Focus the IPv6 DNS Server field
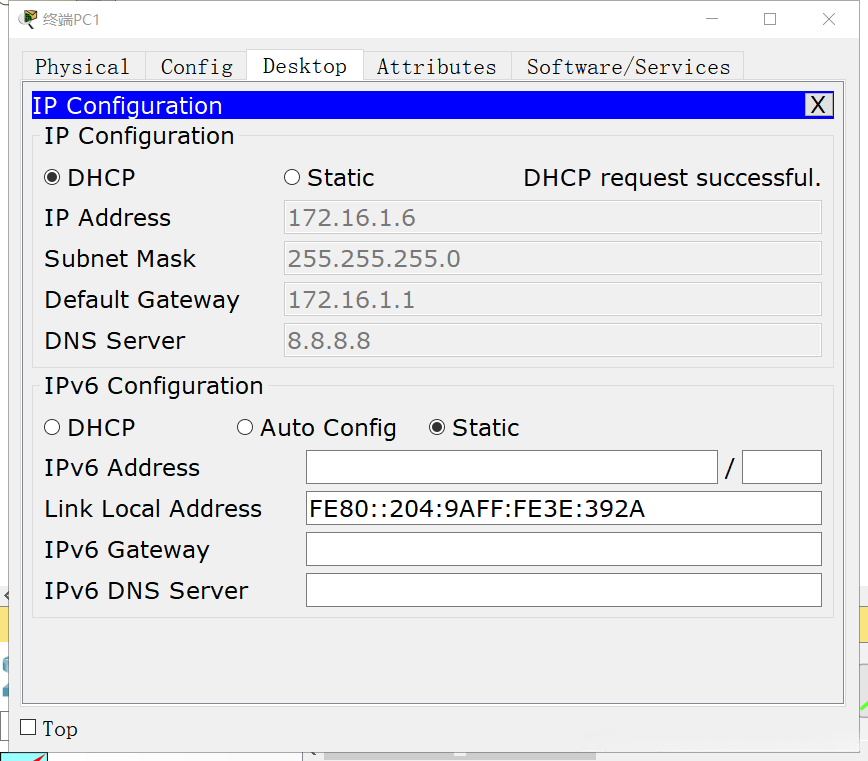 click(563, 590)
